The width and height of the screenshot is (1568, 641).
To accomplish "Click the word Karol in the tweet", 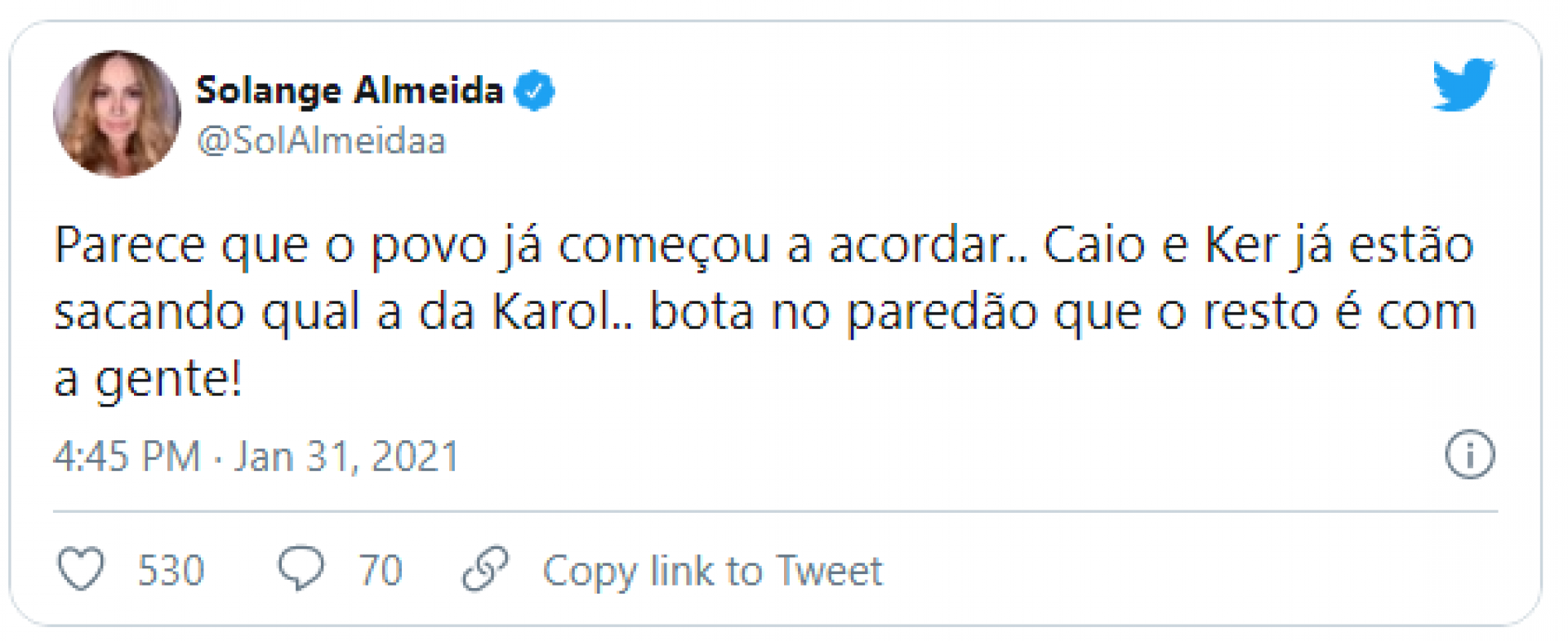I will [x=552, y=312].
